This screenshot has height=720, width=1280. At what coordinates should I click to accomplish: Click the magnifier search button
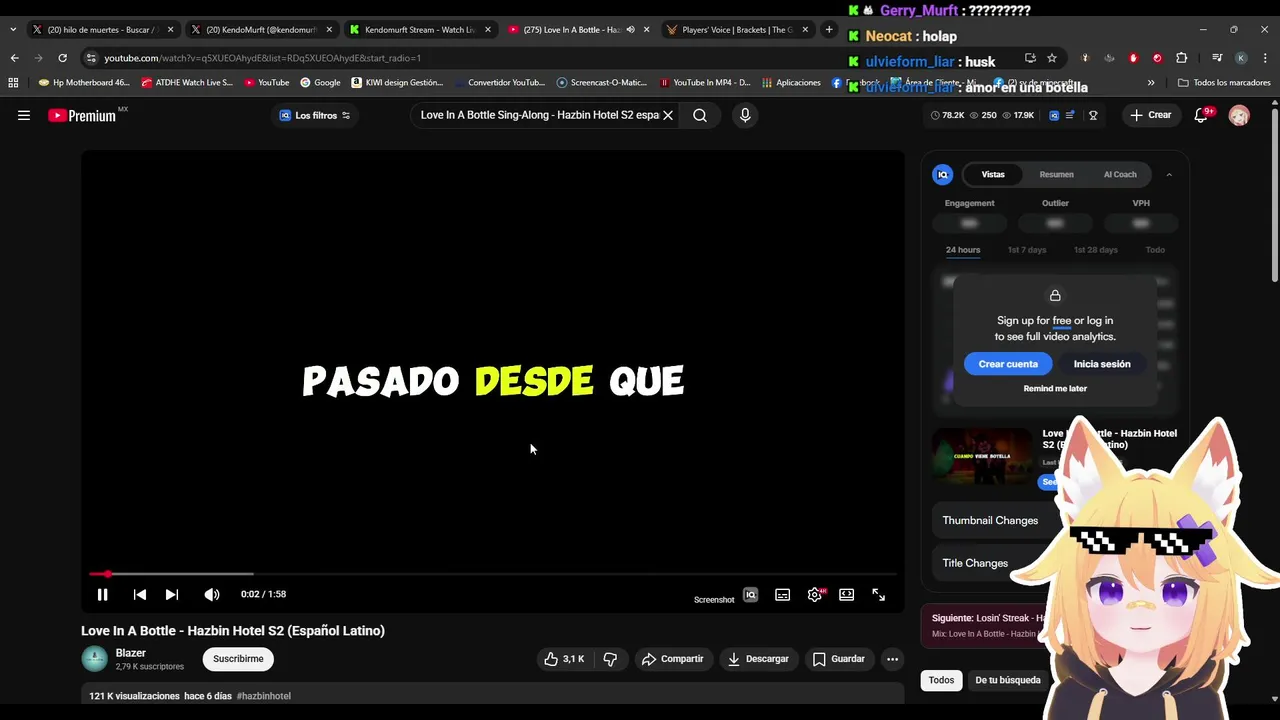(x=700, y=115)
